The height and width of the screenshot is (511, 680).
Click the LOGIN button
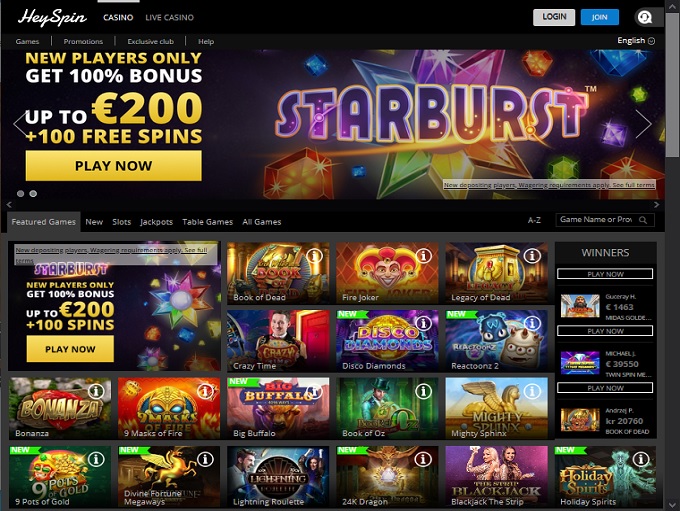pos(554,17)
